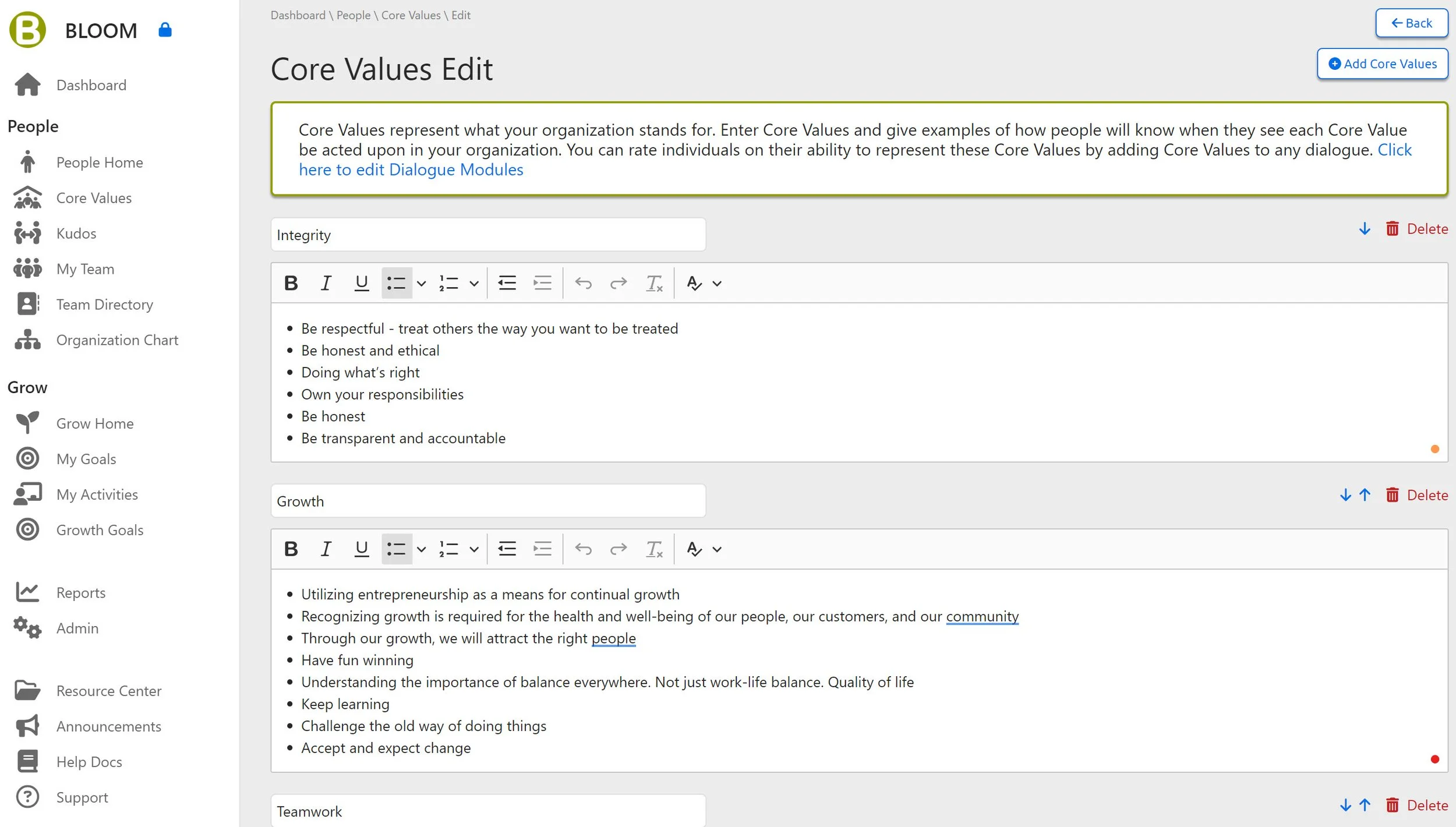
Task: Open Kudos in the sidebar
Action: 76,234
